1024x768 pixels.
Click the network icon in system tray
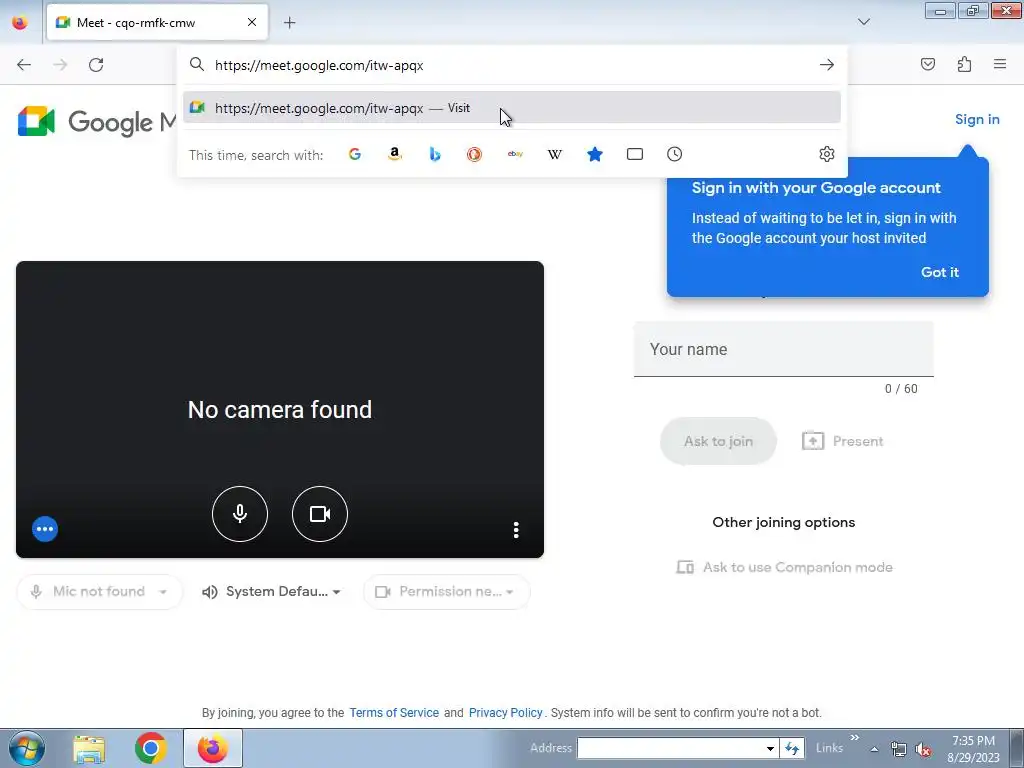(899, 749)
